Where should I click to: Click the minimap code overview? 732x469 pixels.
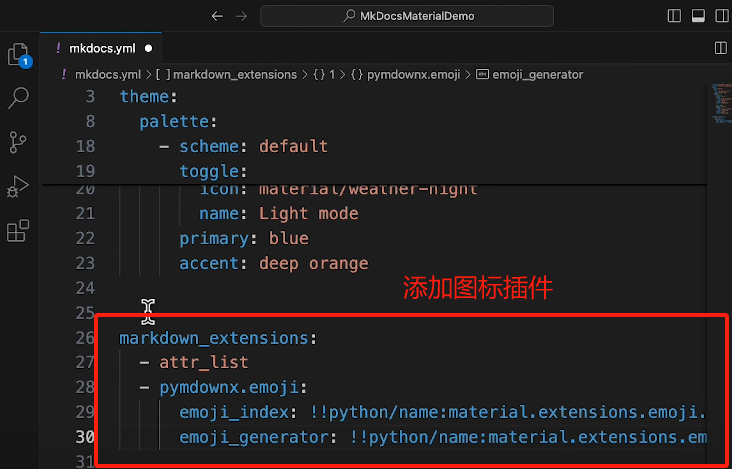pyautogui.click(x=719, y=103)
